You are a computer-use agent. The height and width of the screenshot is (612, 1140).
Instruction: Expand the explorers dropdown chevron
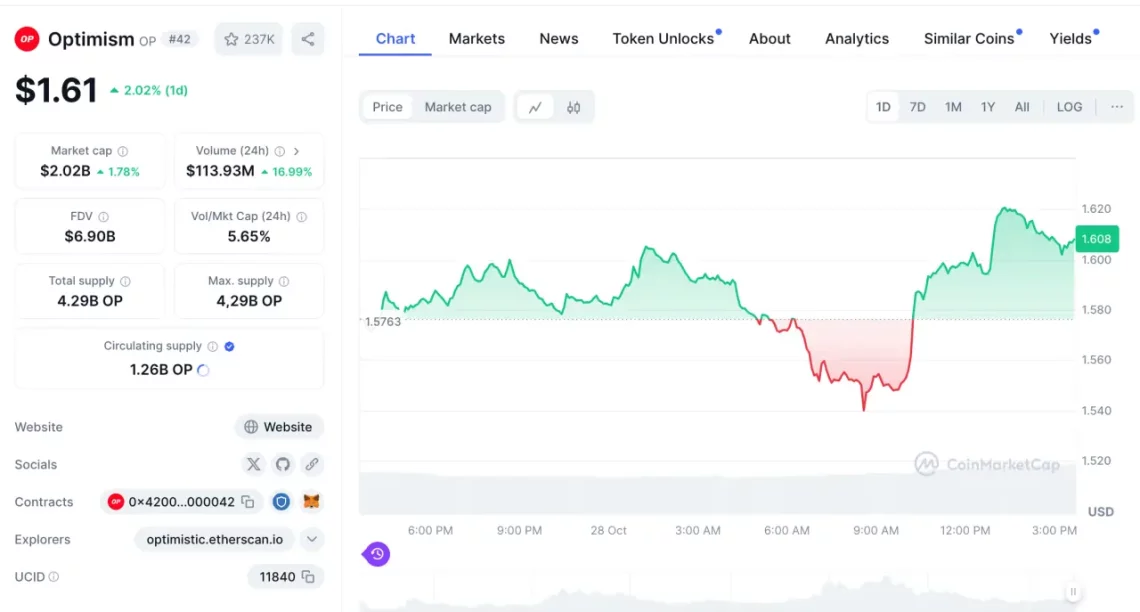312,539
